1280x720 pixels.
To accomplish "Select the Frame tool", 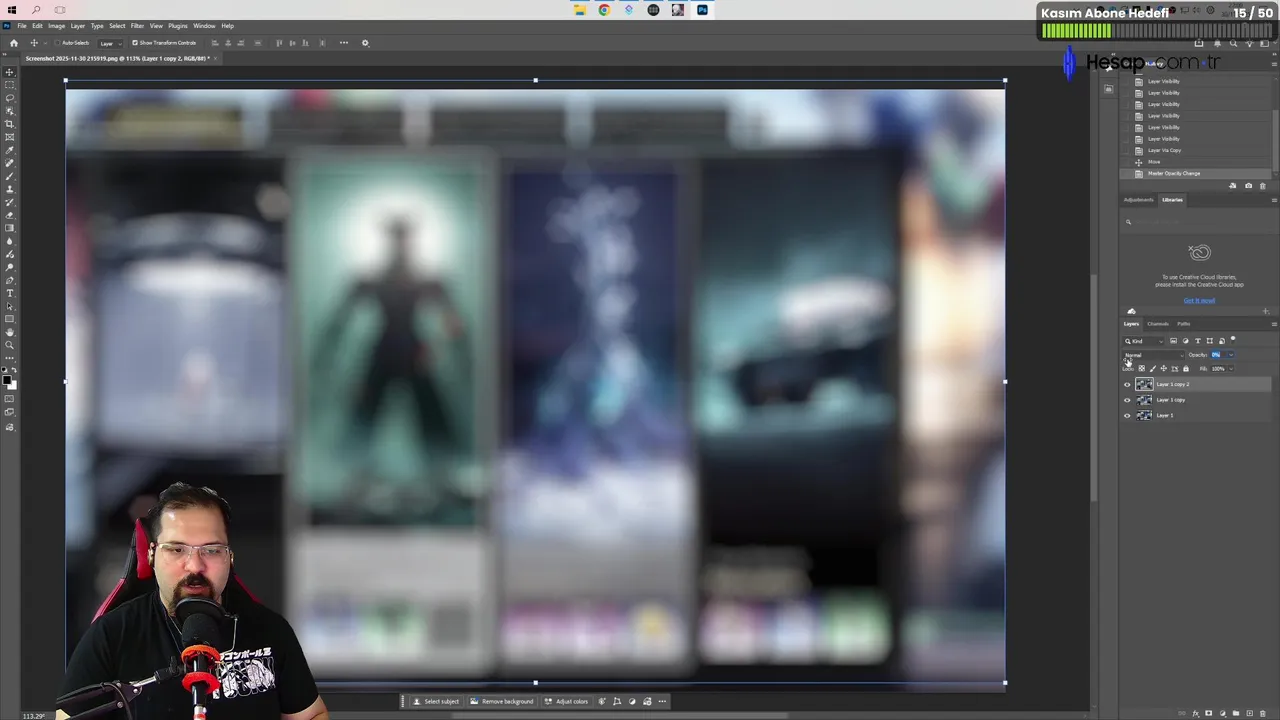I will (10, 137).
